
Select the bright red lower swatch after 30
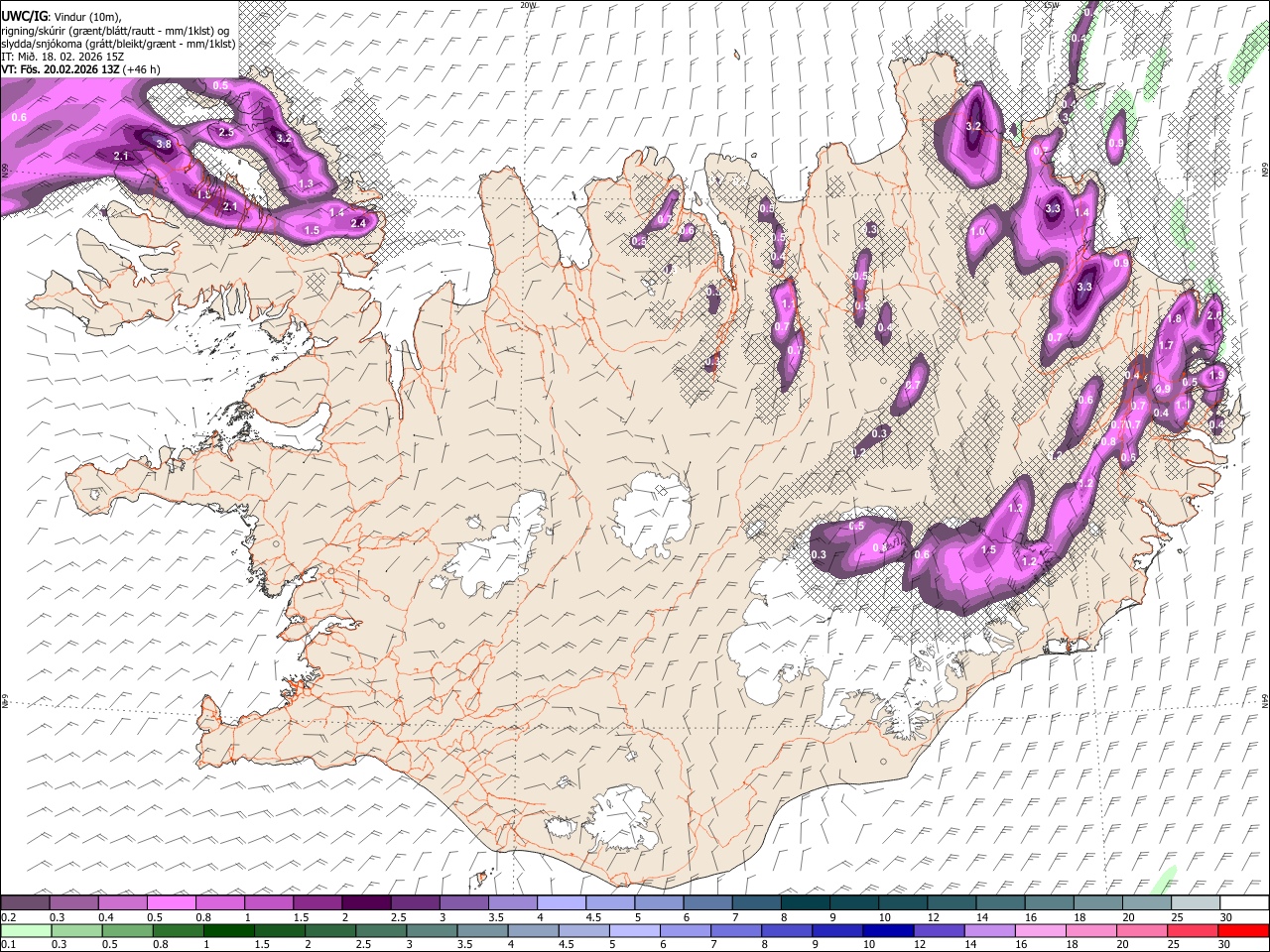(1244, 930)
